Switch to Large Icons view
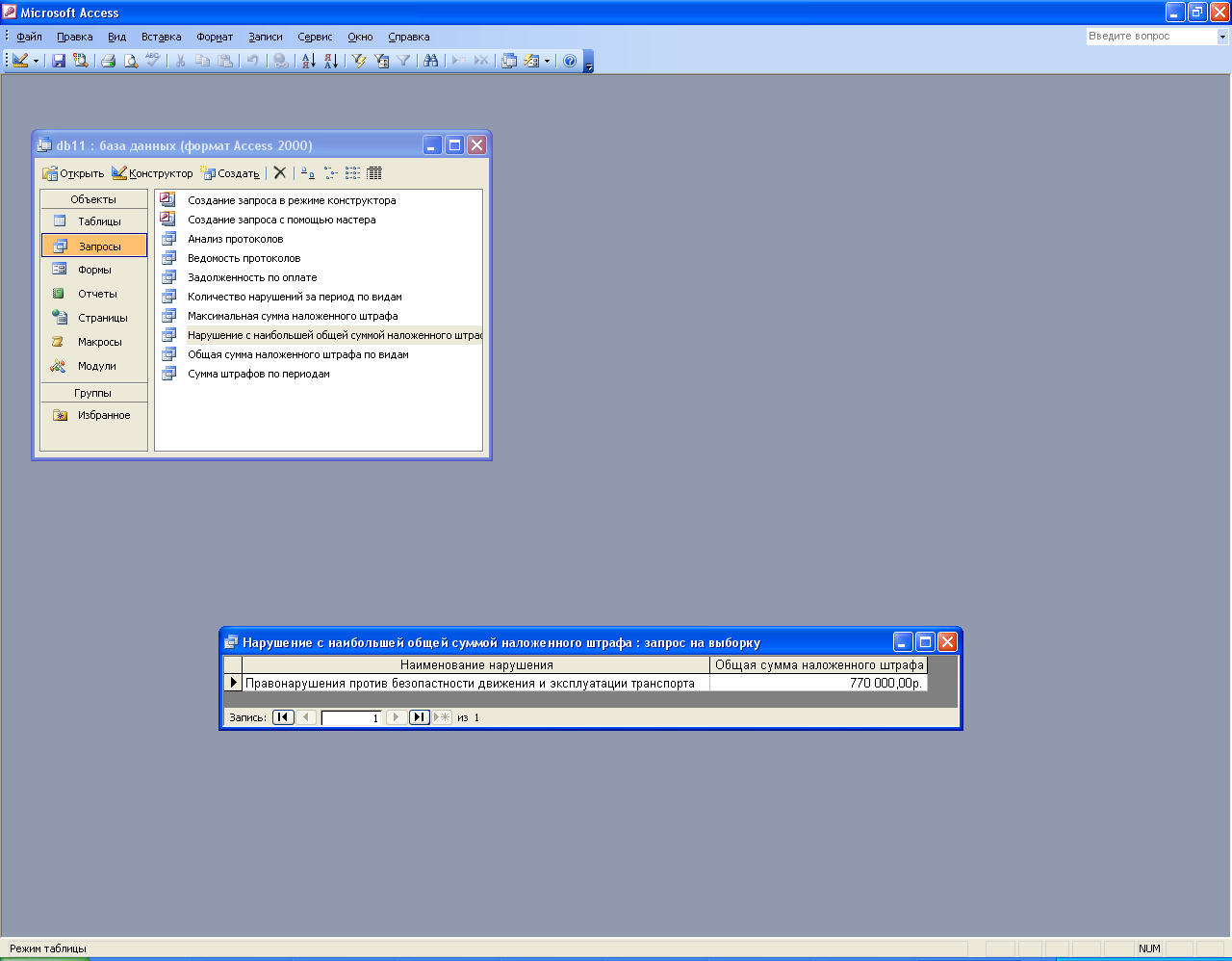Image resolution: width=1232 pixels, height=961 pixels. (307, 173)
